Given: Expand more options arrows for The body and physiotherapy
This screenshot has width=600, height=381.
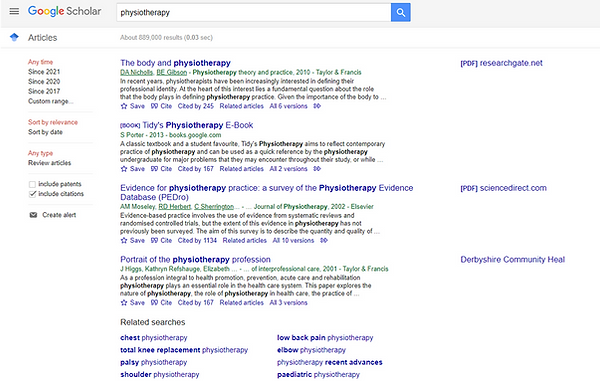Looking at the screenshot, I should (317, 106).
